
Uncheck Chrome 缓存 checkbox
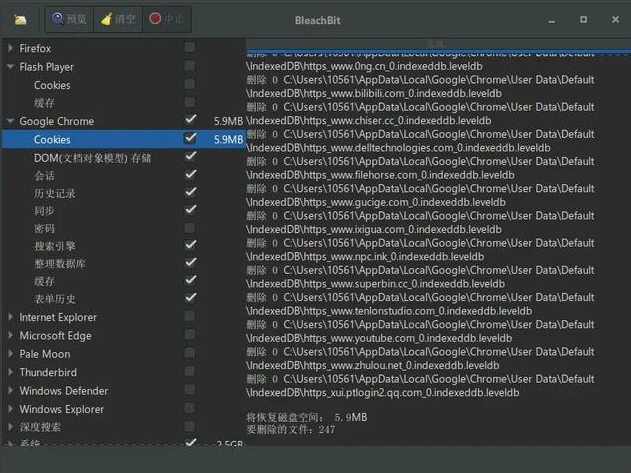(190, 280)
